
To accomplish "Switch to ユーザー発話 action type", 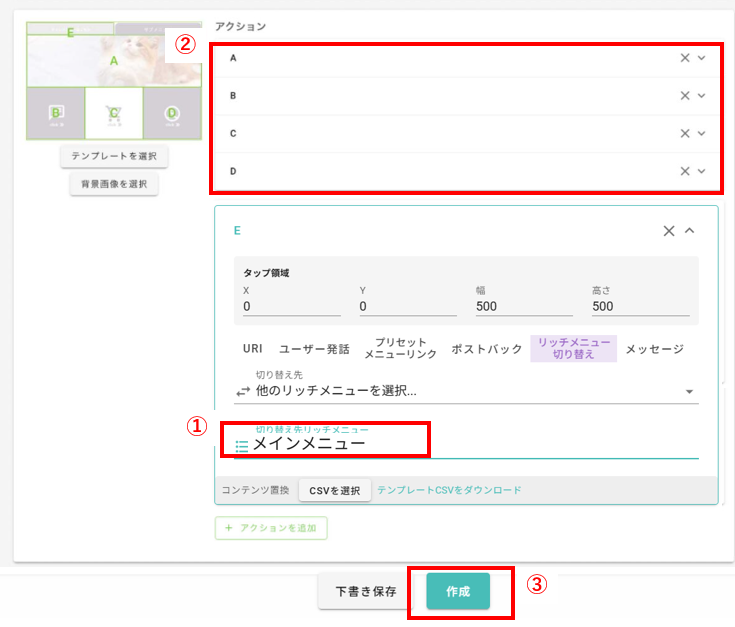I will click(314, 349).
